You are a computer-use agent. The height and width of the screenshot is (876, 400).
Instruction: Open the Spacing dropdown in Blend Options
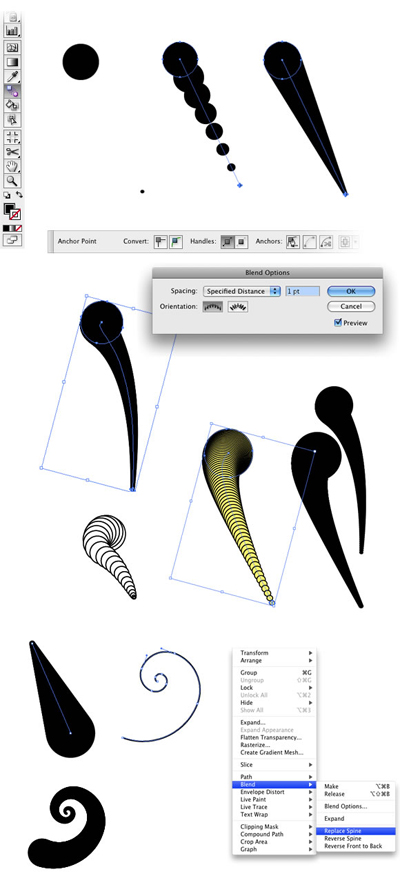241,291
